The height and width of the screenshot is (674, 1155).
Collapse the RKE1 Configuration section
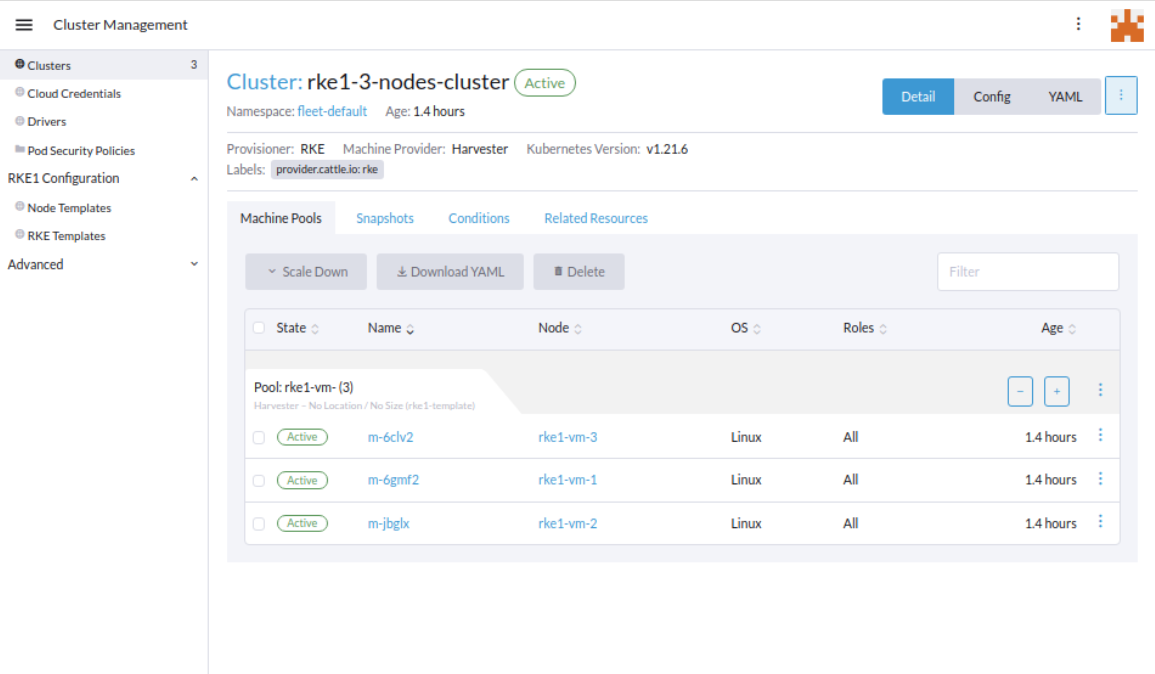click(194, 178)
